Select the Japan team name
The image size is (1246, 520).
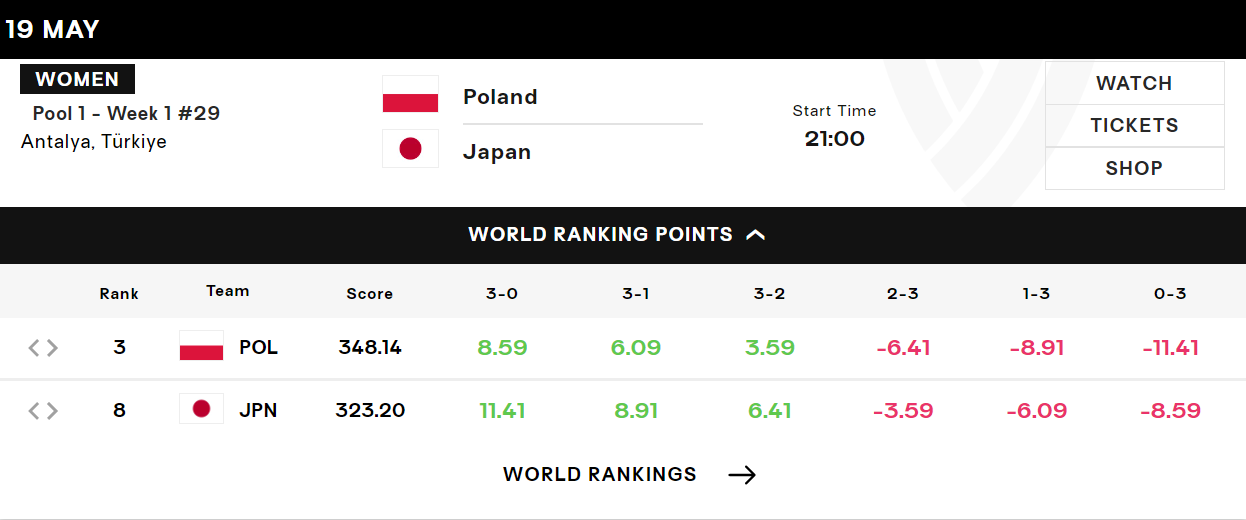[x=497, y=152]
